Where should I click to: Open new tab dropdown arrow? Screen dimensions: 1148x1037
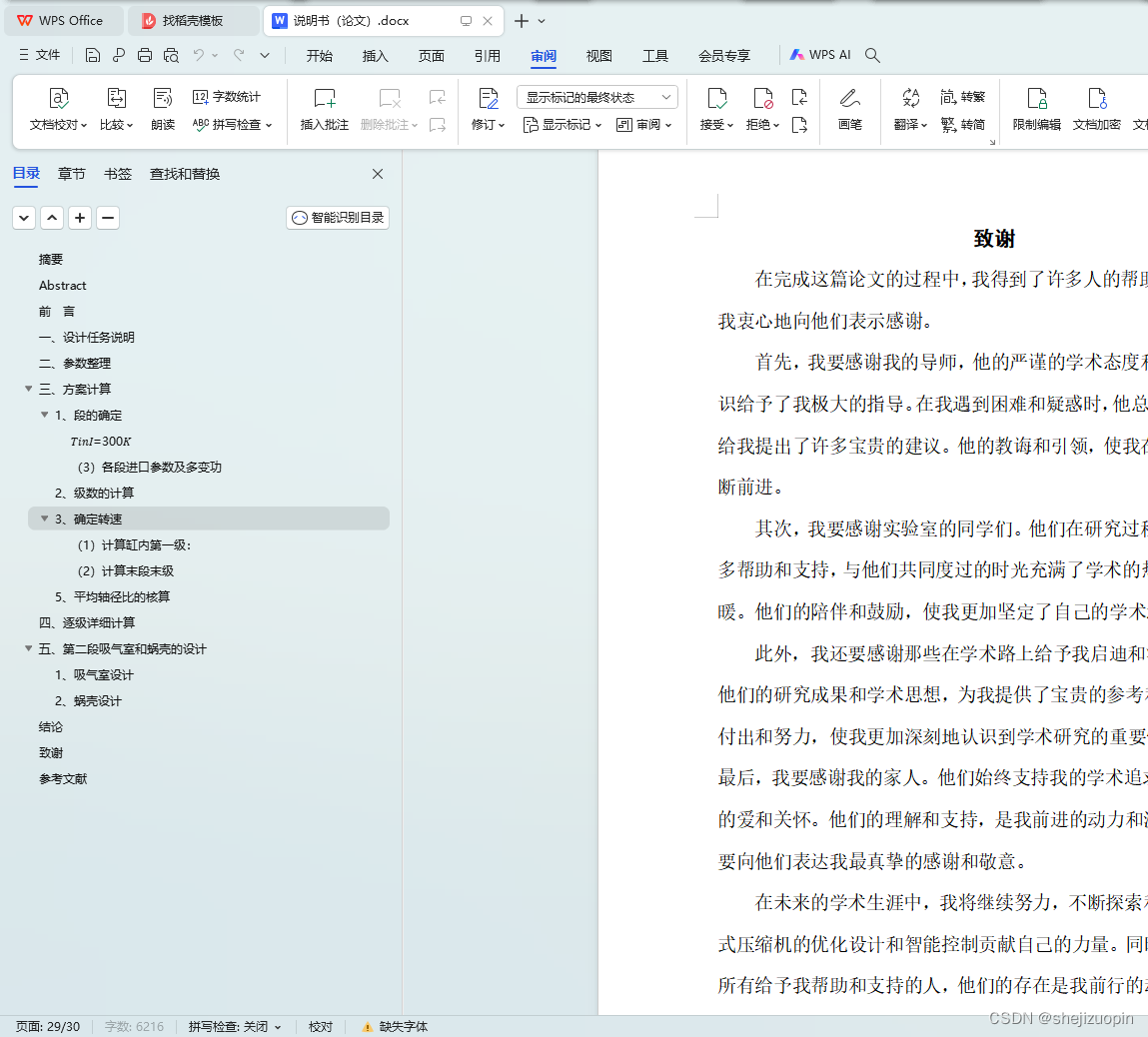tap(542, 21)
